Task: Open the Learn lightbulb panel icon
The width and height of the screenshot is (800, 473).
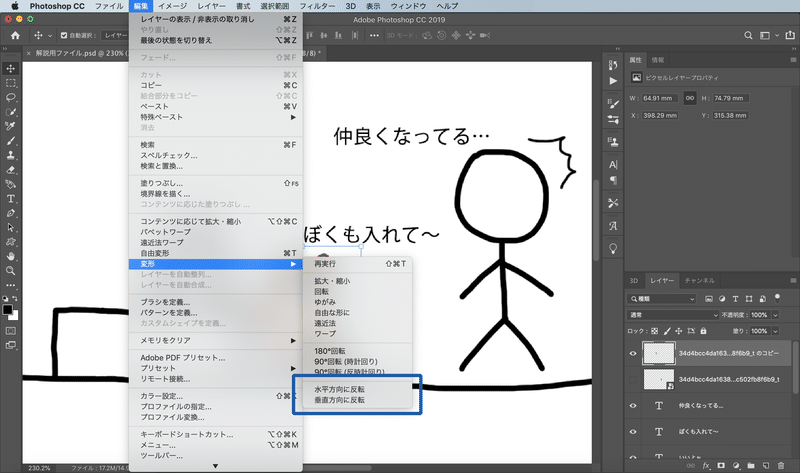Action: click(x=613, y=248)
